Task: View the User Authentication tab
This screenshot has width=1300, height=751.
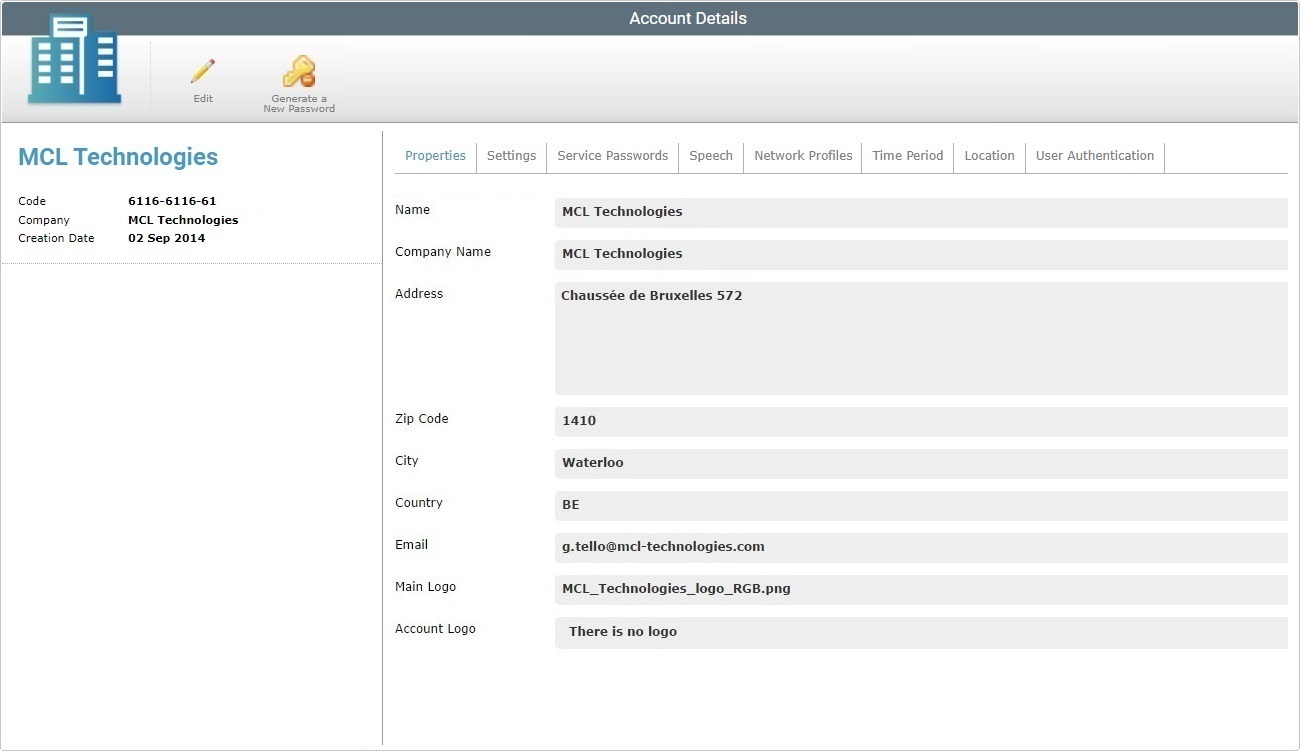Action: click(1094, 156)
